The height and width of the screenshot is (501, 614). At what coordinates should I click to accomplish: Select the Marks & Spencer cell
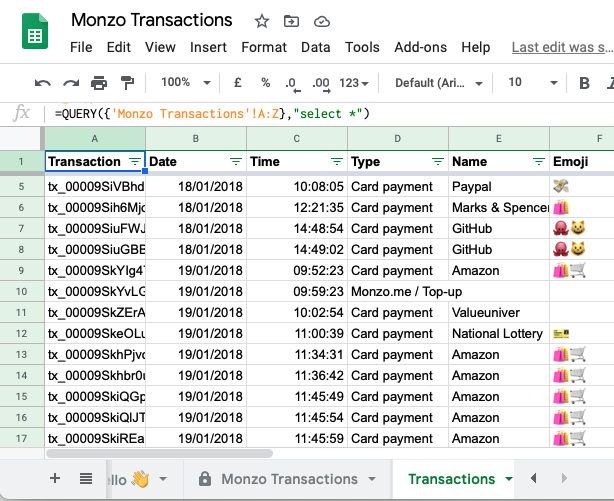(499, 208)
